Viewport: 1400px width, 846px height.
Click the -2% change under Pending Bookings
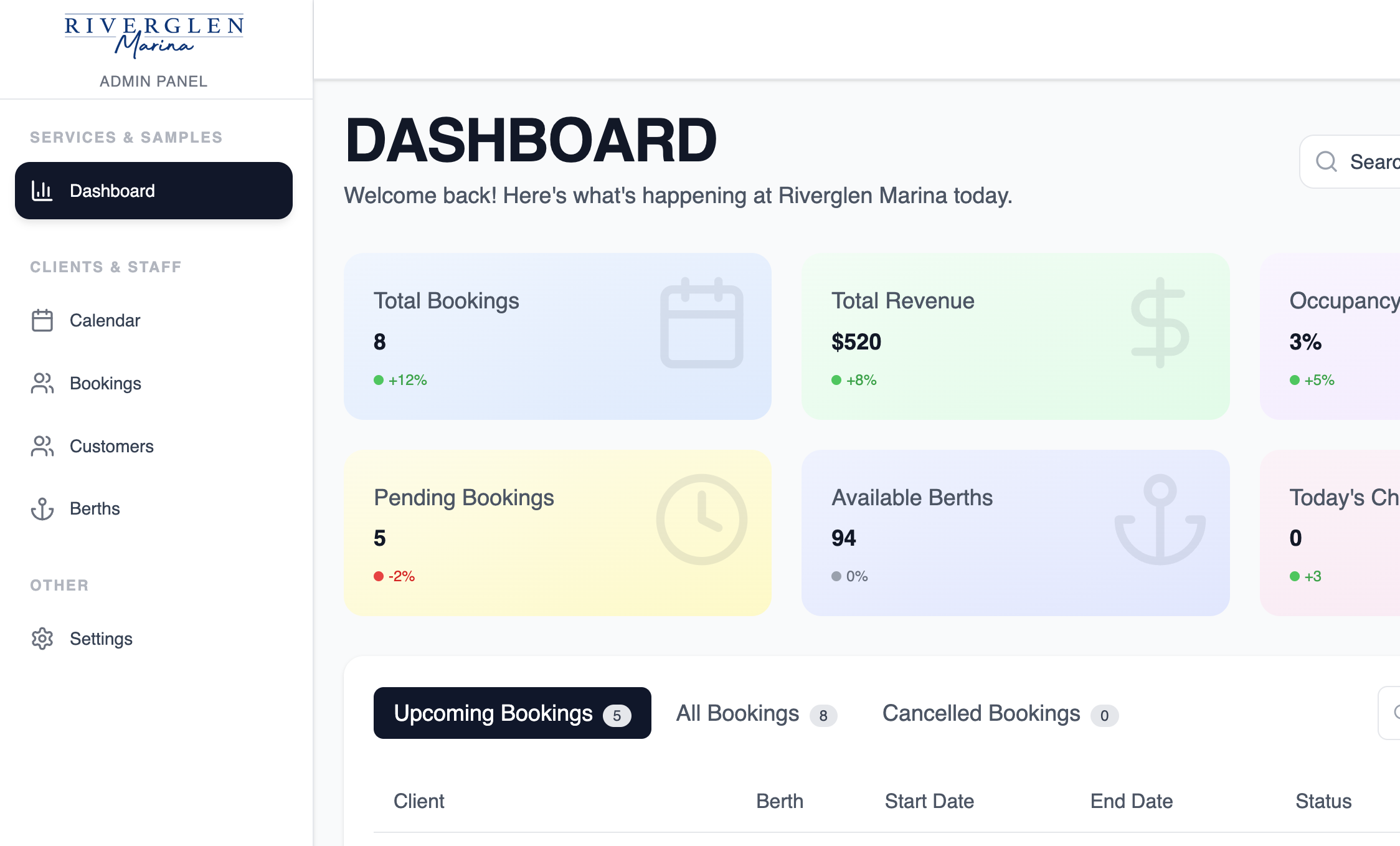click(x=394, y=576)
